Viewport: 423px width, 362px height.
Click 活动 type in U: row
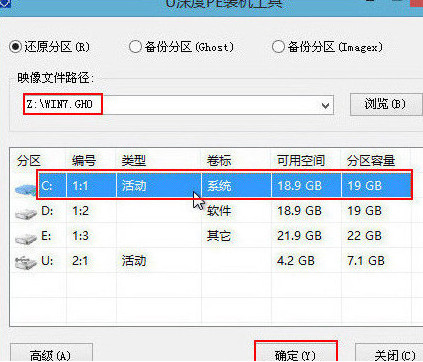pyautogui.click(x=134, y=261)
